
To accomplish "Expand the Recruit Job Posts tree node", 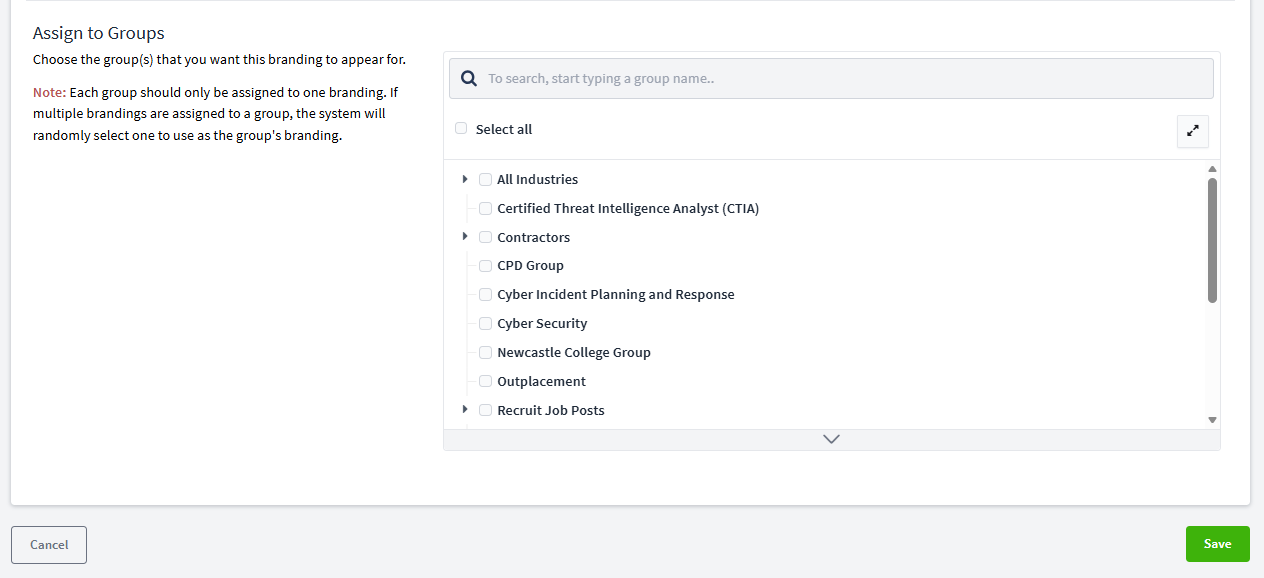I will (465, 410).
